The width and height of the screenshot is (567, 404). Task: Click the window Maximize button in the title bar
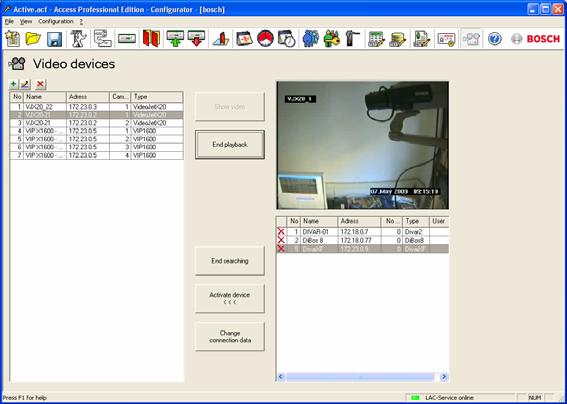(x=545, y=9)
